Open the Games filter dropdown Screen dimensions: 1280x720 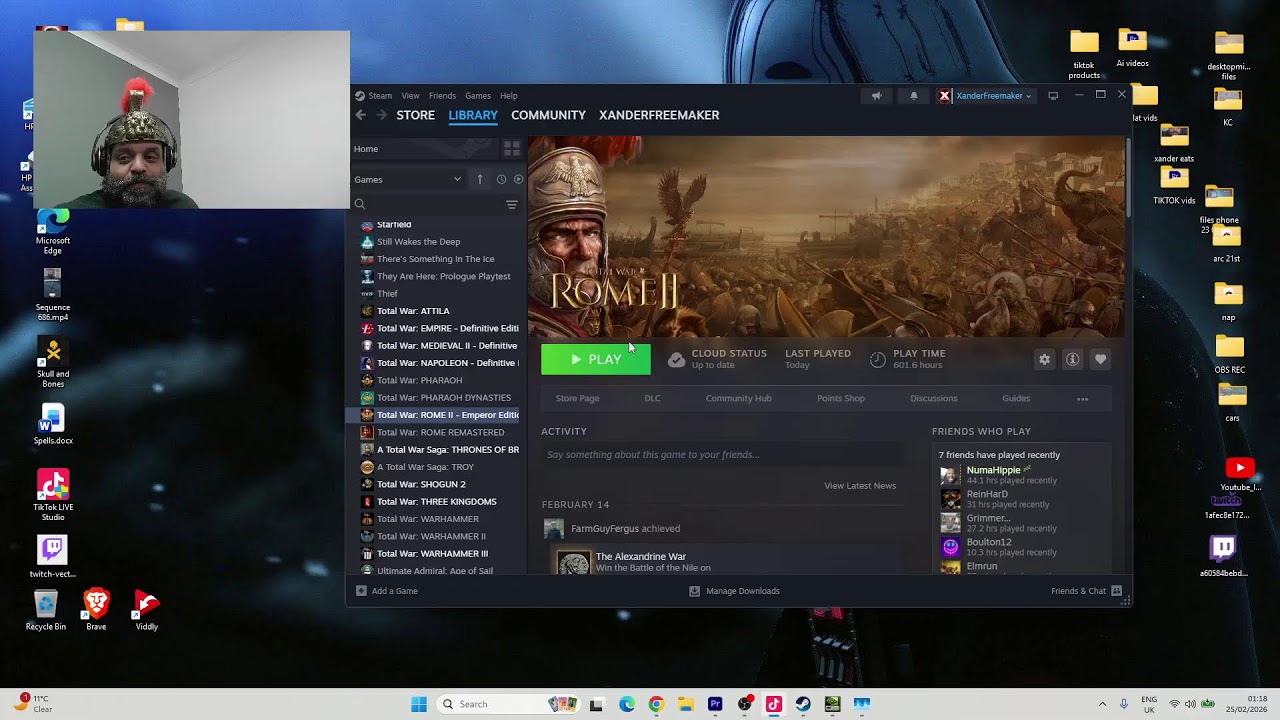coord(408,179)
